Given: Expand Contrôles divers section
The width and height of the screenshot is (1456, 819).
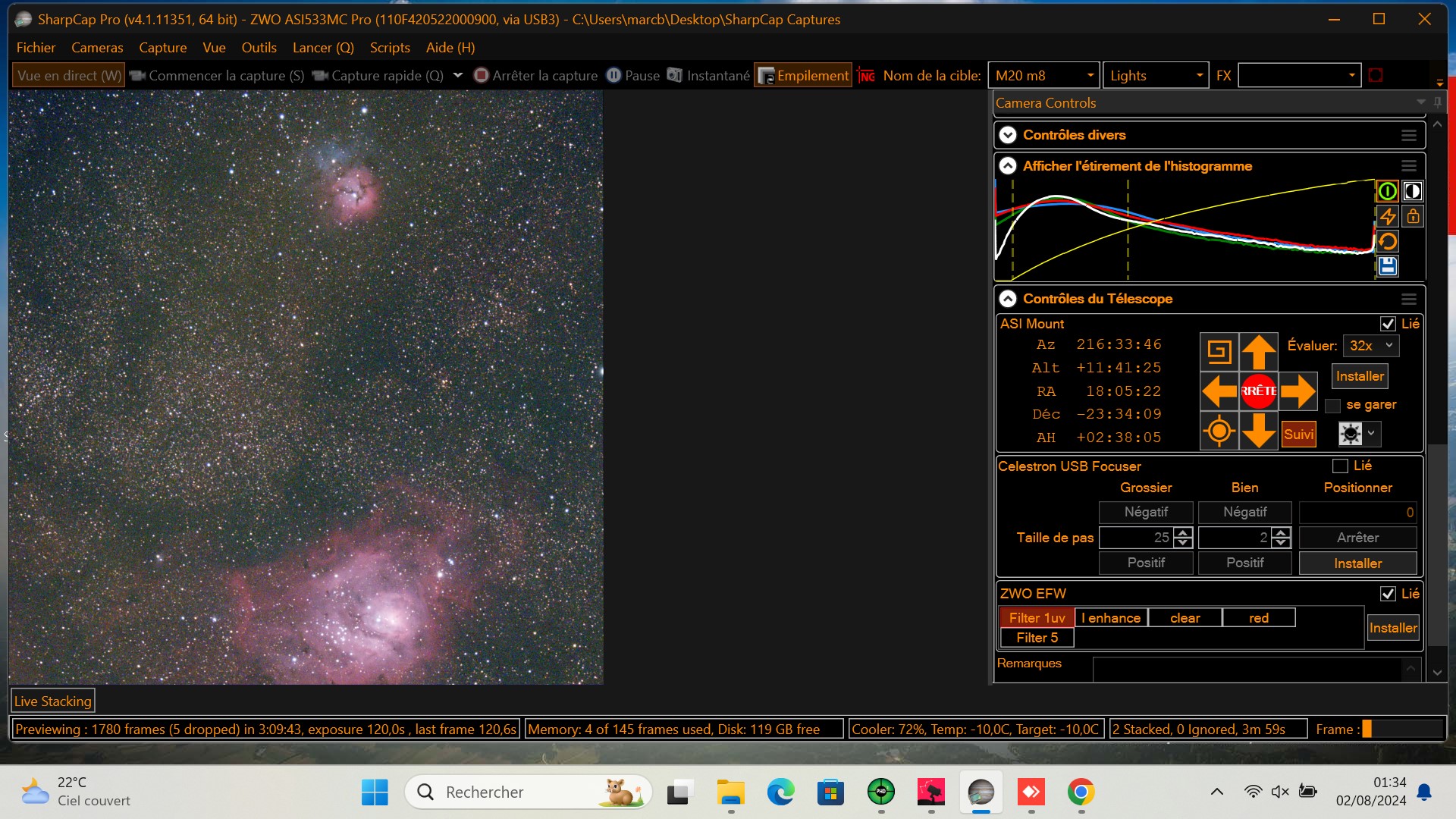Looking at the screenshot, I should [x=1008, y=135].
